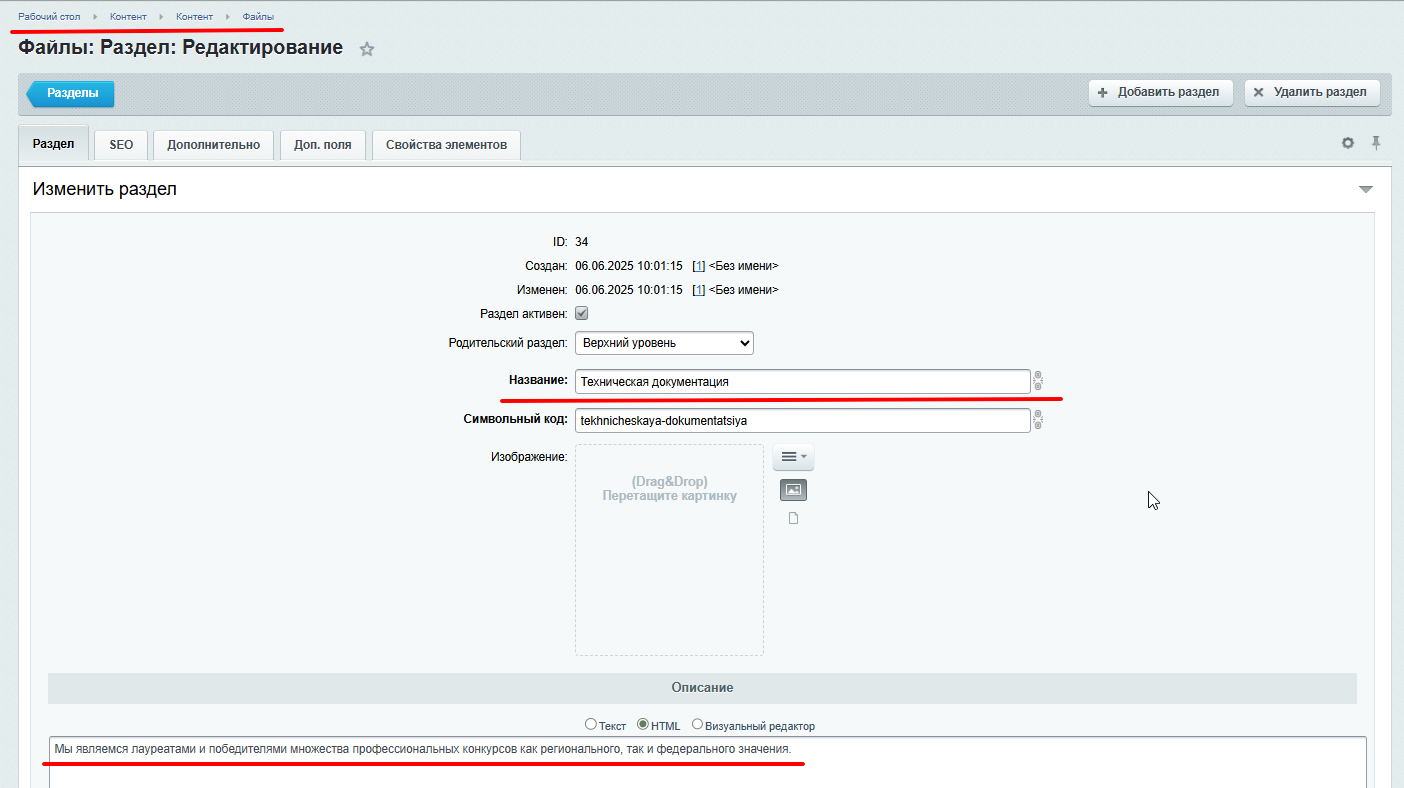Click the link icon beside the Символьный код field
The image size is (1404, 788).
pyautogui.click(x=1038, y=420)
